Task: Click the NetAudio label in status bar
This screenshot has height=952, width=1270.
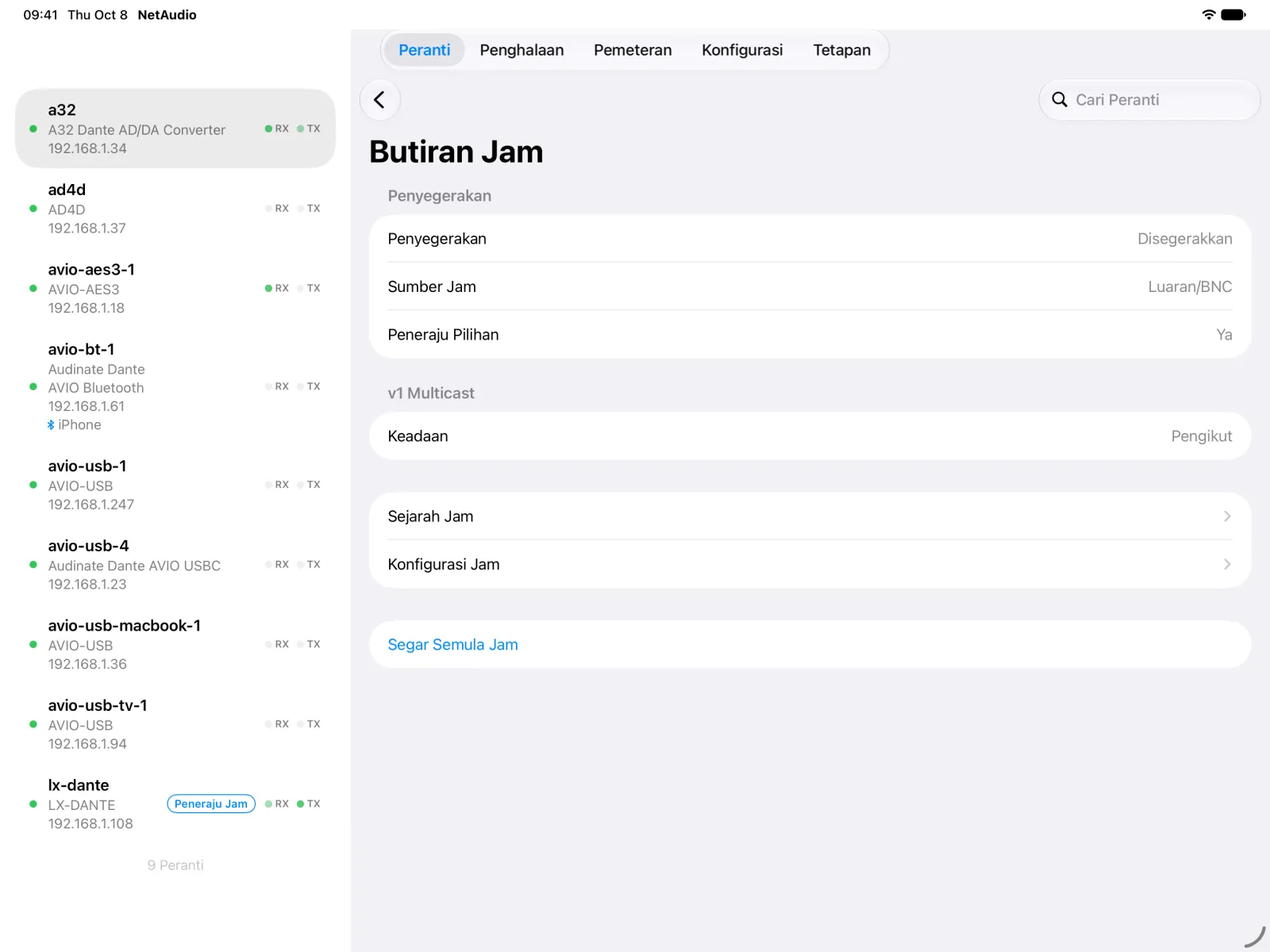Action: coord(167,15)
